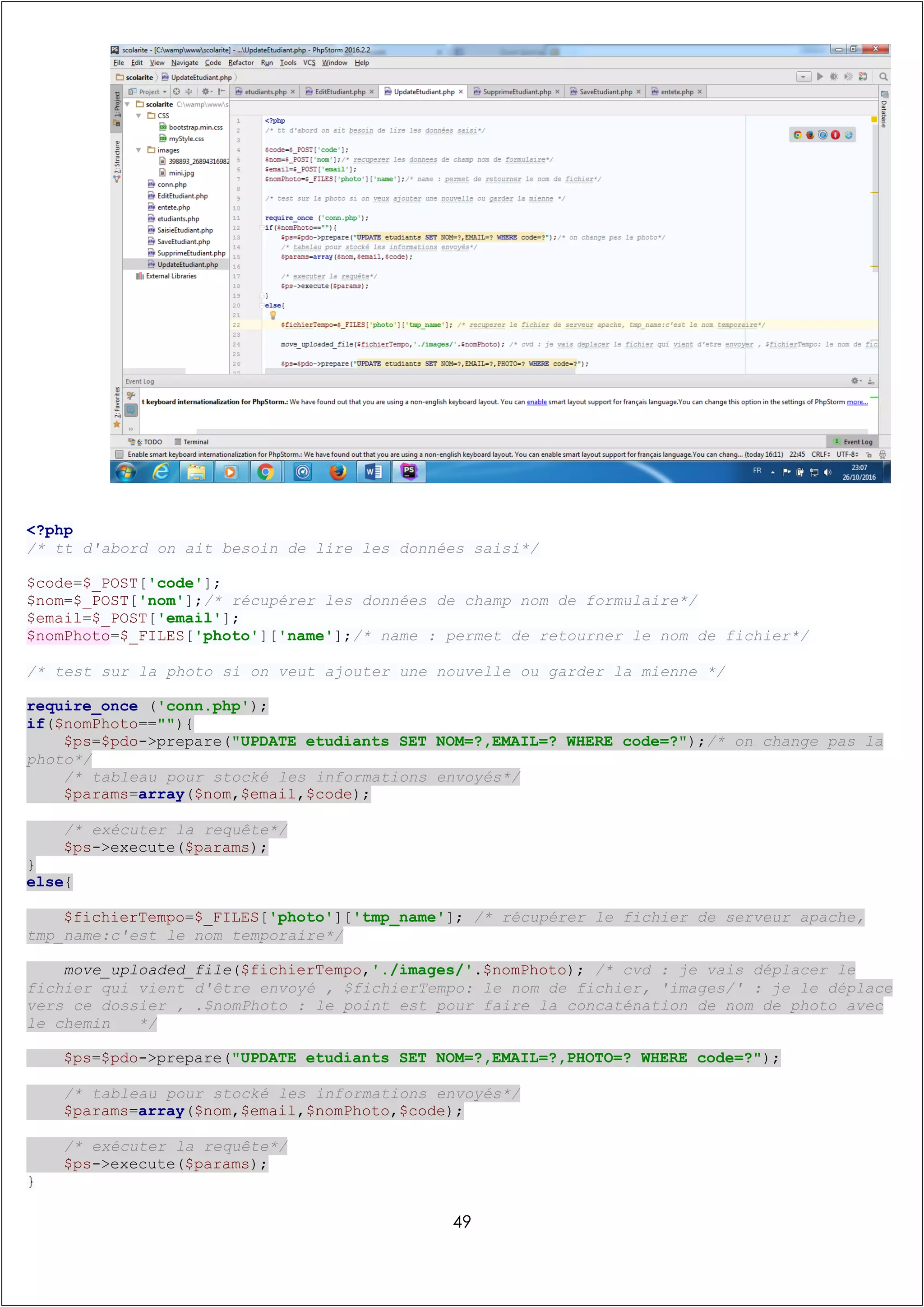The image size is (924, 1307).
Task: Click the intention light bulb on line 21
Action: click(x=273, y=315)
